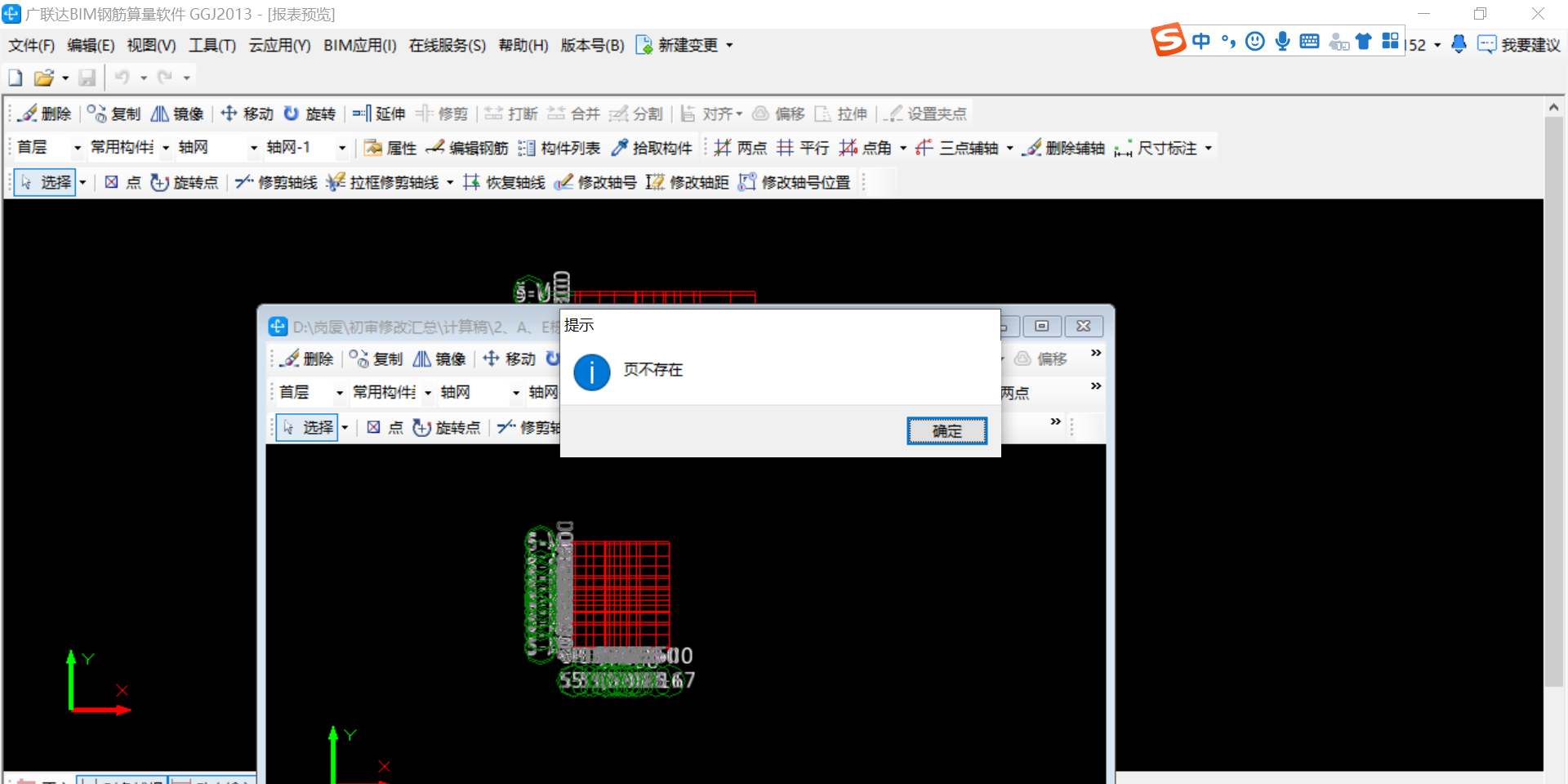Open the 视图(V) menu
The height and width of the screenshot is (784, 1568).
151,45
